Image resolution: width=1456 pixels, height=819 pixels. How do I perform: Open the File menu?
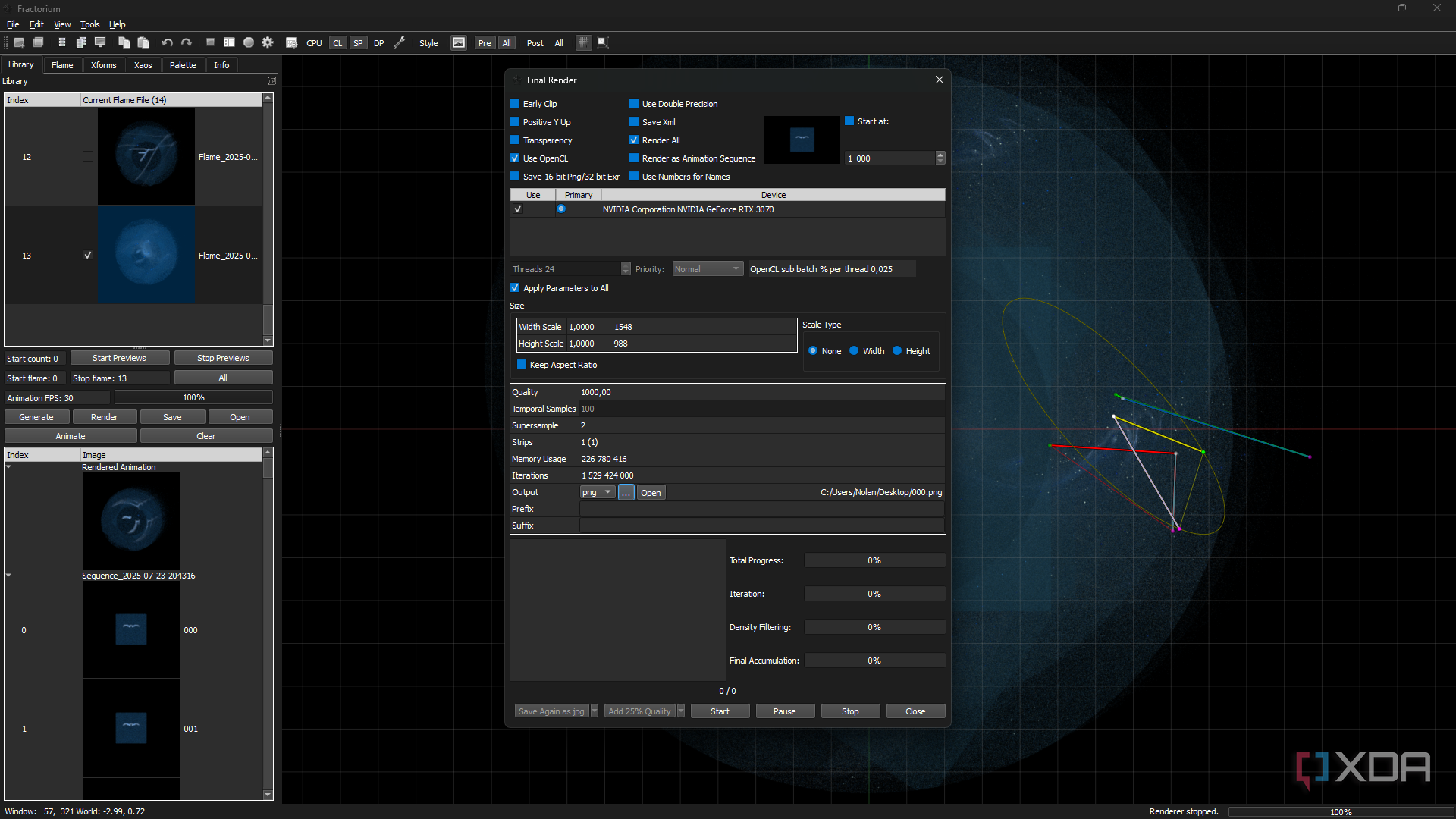[13, 24]
